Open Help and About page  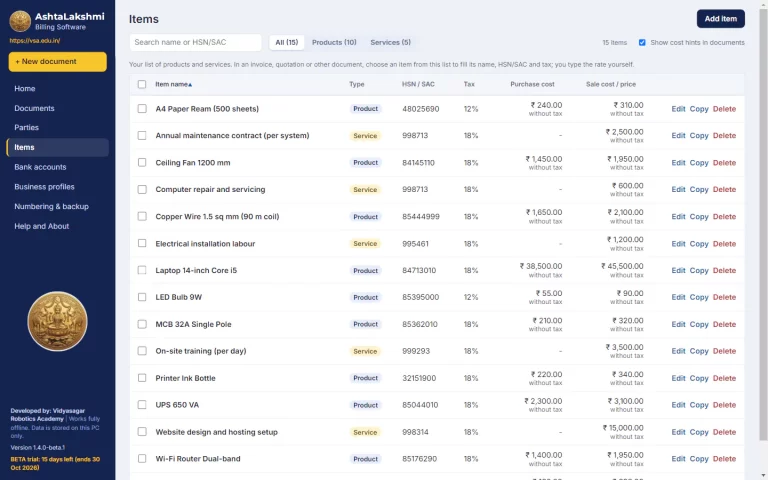point(58,226)
